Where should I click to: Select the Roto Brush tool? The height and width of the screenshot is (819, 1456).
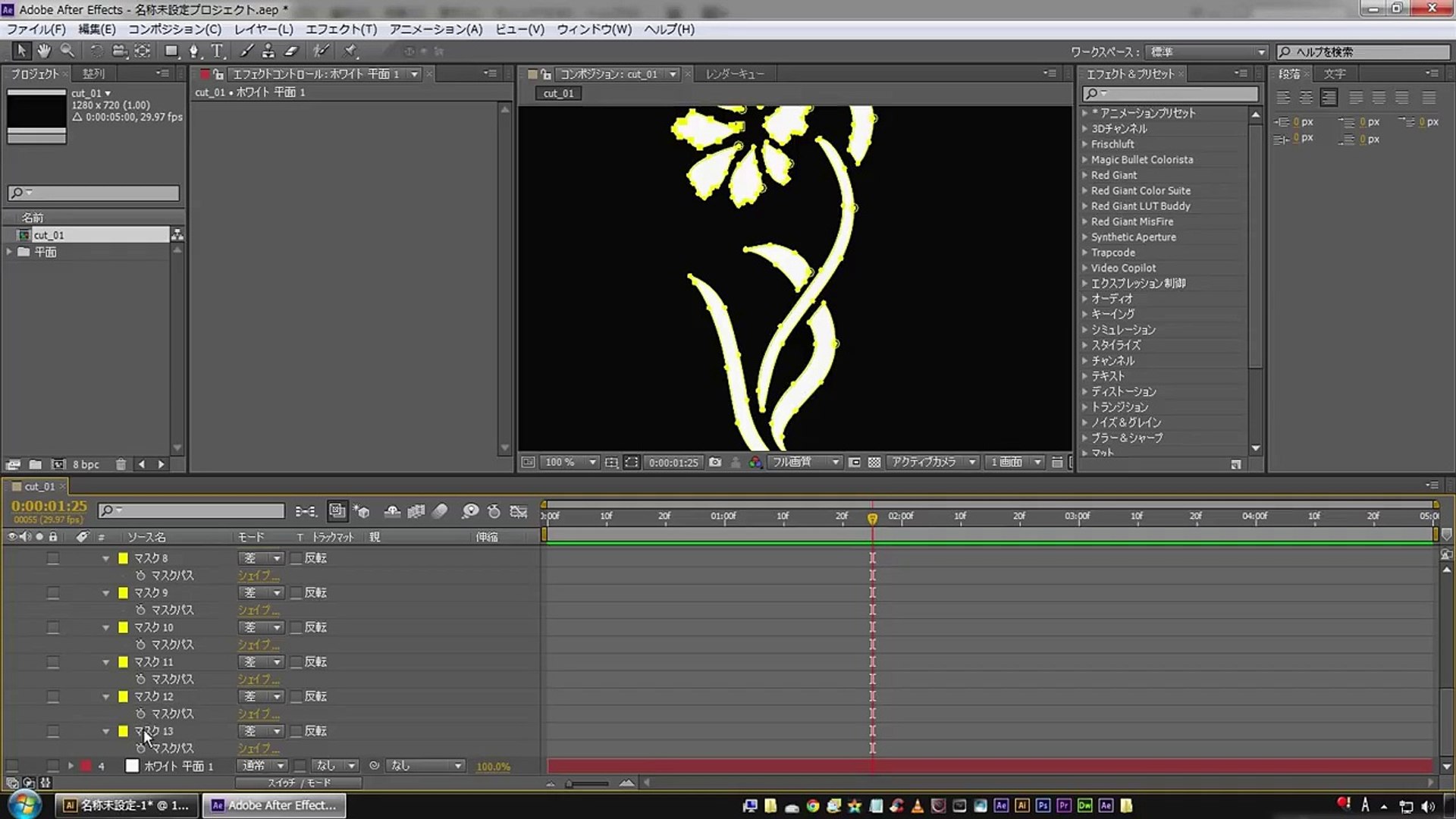(321, 51)
